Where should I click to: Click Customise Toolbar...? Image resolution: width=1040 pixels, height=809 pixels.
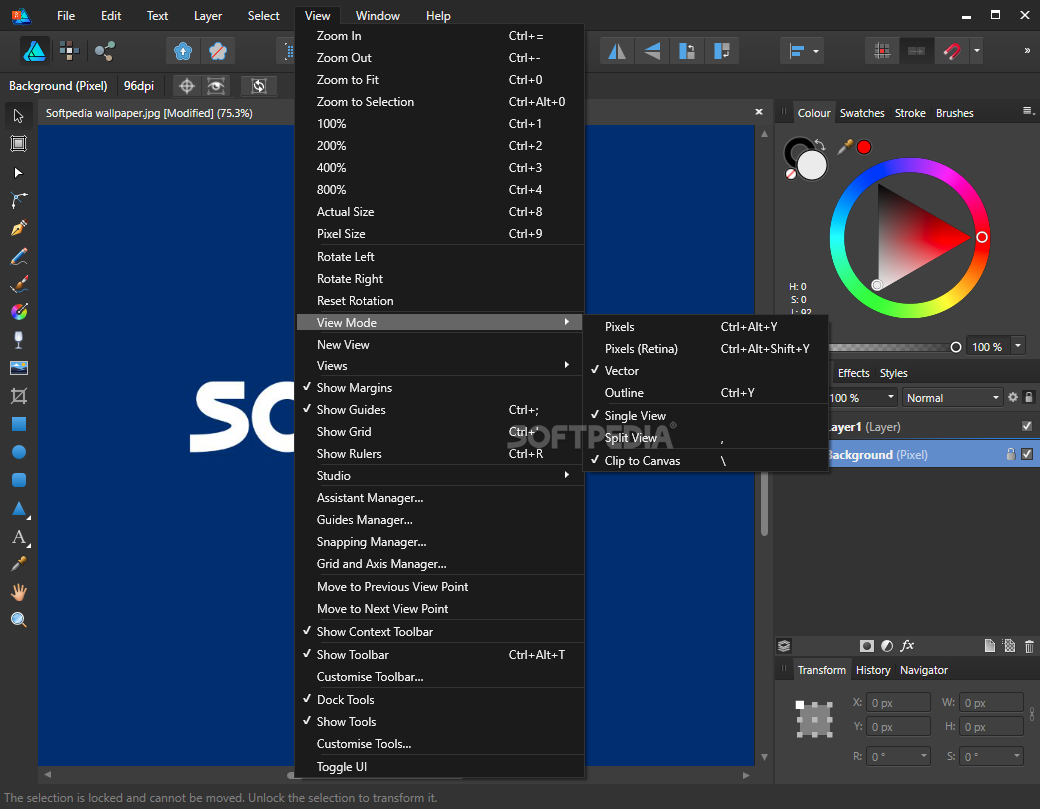pyautogui.click(x=440, y=677)
